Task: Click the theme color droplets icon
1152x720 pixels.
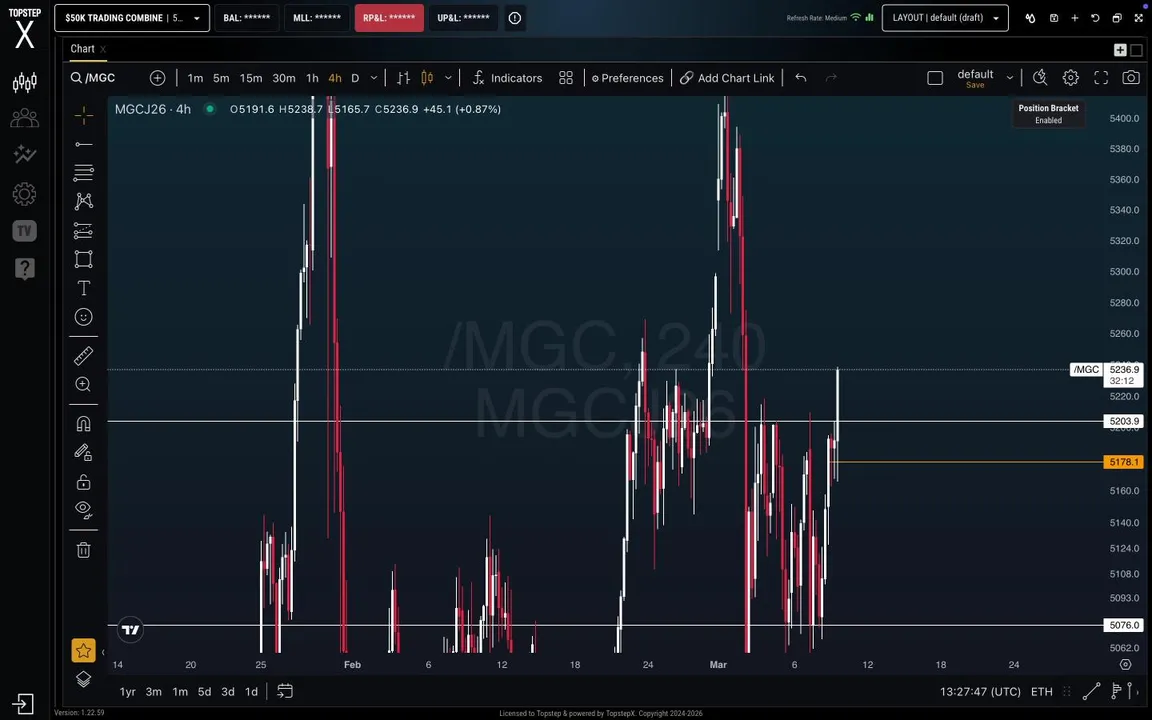Action: [1031, 18]
